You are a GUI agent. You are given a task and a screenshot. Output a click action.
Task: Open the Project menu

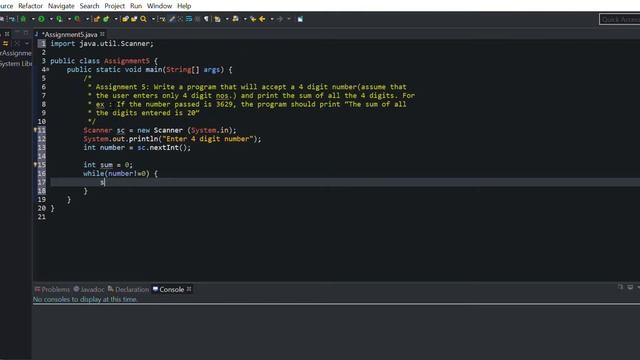click(115, 6)
